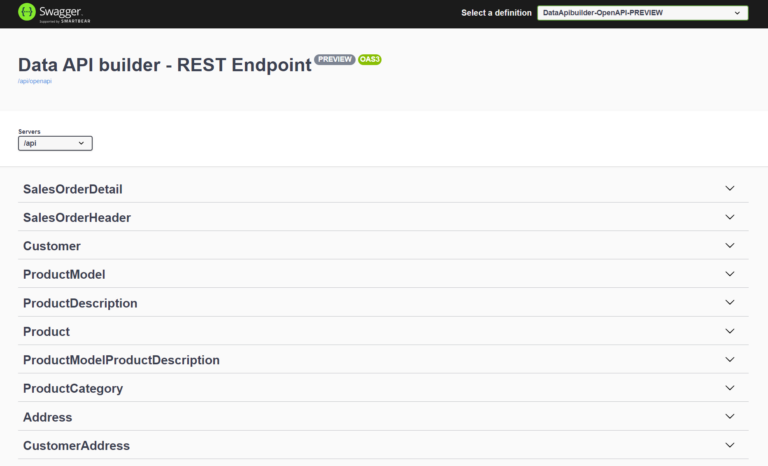Follow the /api/openapi link
The height and width of the screenshot is (466, 768).
(35, 81)
